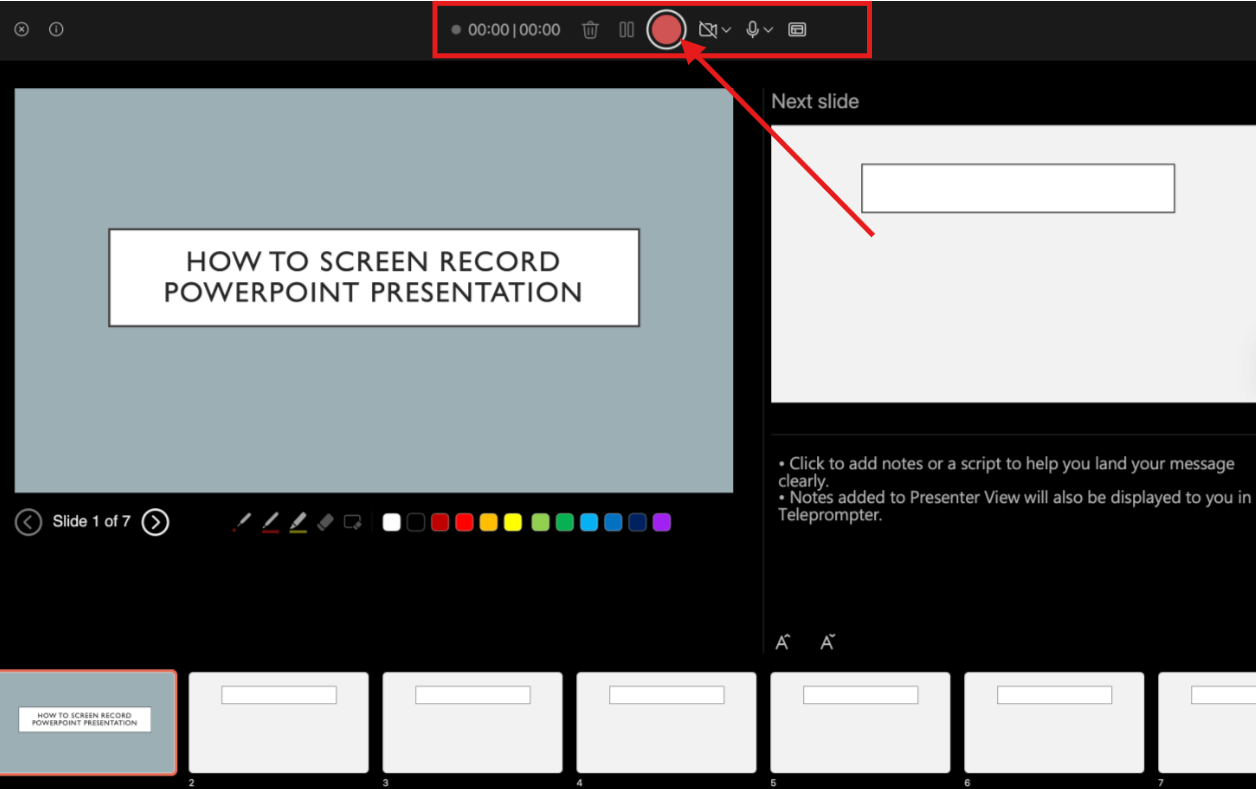1256x789 pixels.
Task: Expand the camera options dropdown arrow
Action: (726, 30)
